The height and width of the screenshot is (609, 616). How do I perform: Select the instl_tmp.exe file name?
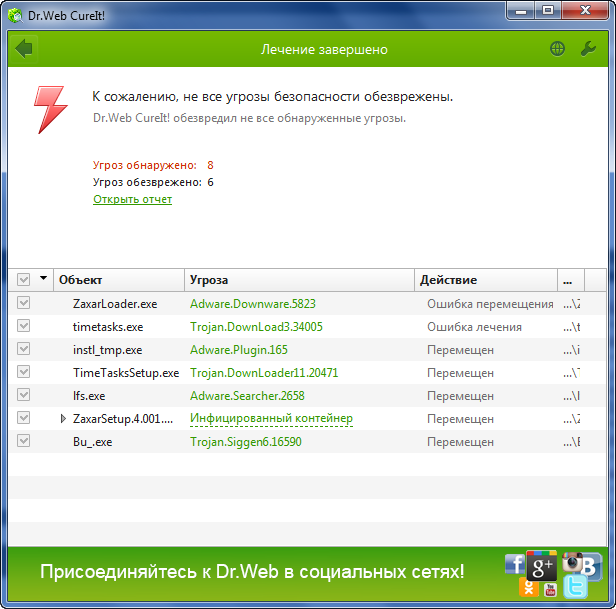click(107, 350)
